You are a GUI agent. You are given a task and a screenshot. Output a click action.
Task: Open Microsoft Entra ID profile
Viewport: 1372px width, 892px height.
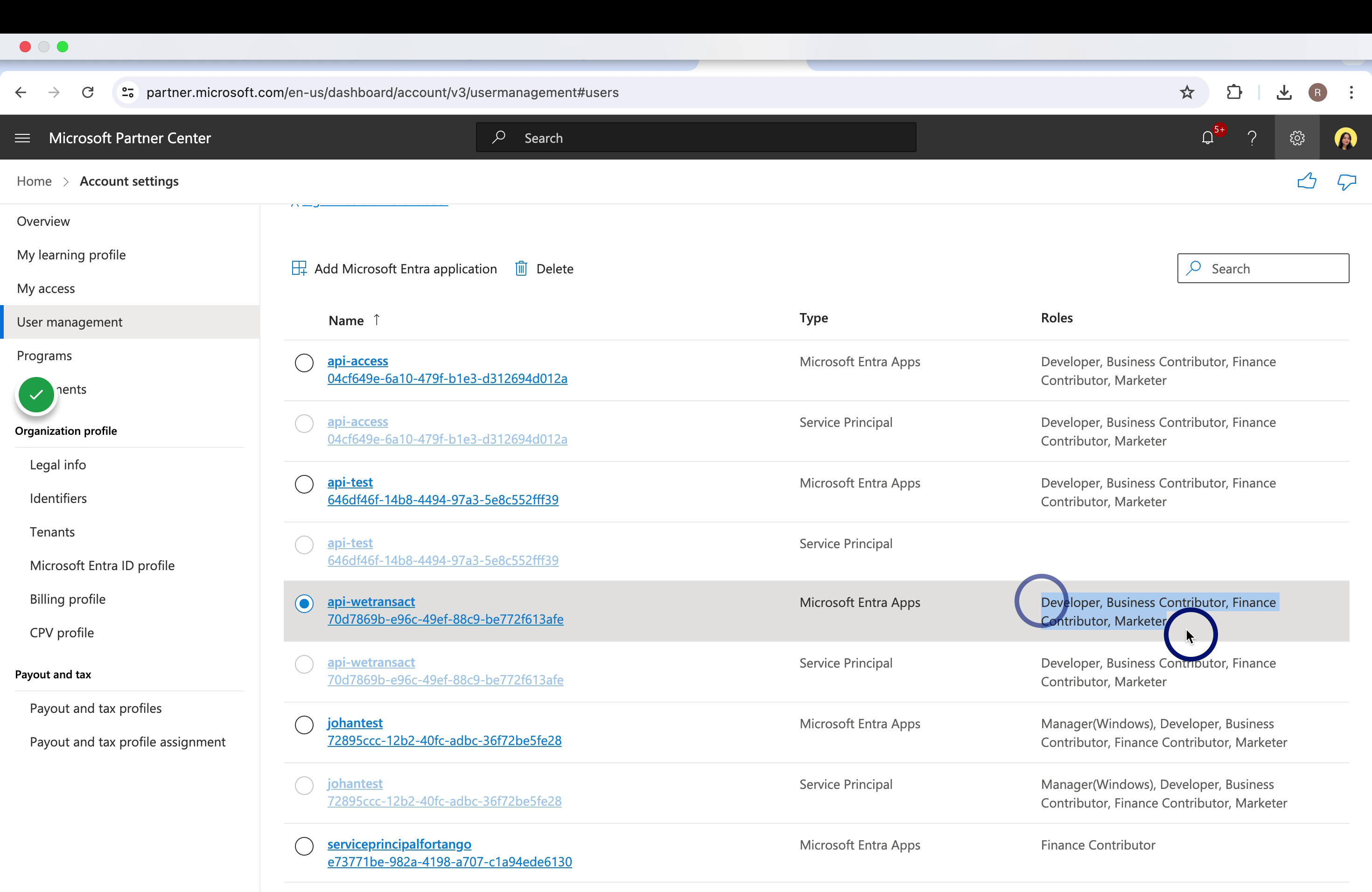click(x=102, y=565)
